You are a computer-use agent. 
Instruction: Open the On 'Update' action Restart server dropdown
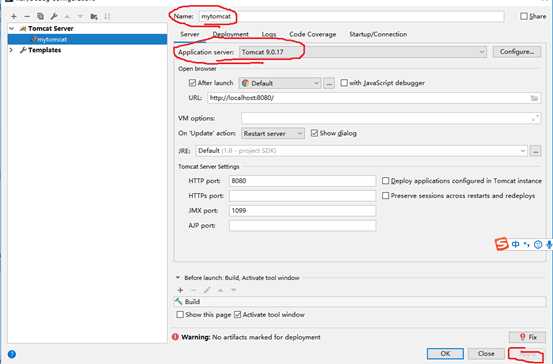point(273,134)
